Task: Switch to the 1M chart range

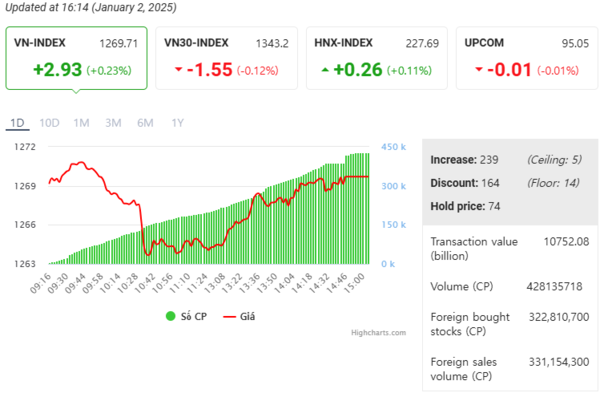Action: coord(82,123)
